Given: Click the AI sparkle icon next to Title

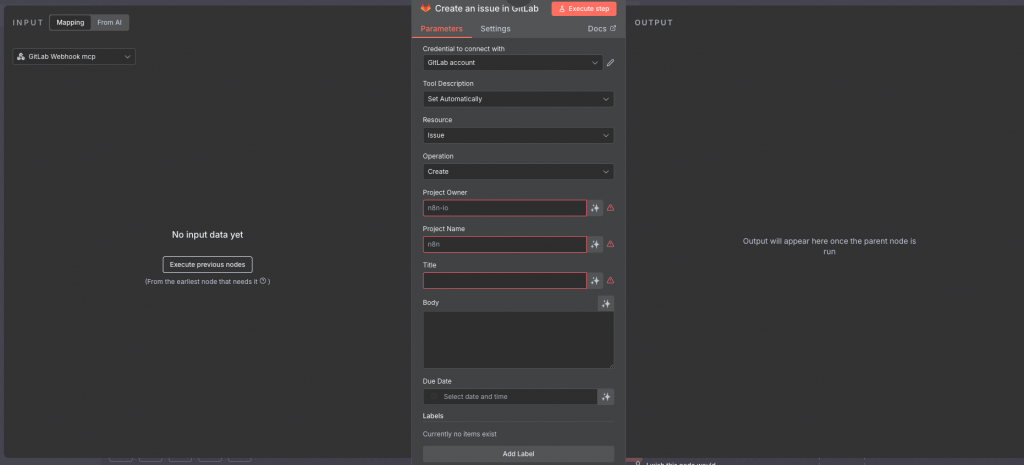Looking at the screenshot, I should [x=595, y=280].
